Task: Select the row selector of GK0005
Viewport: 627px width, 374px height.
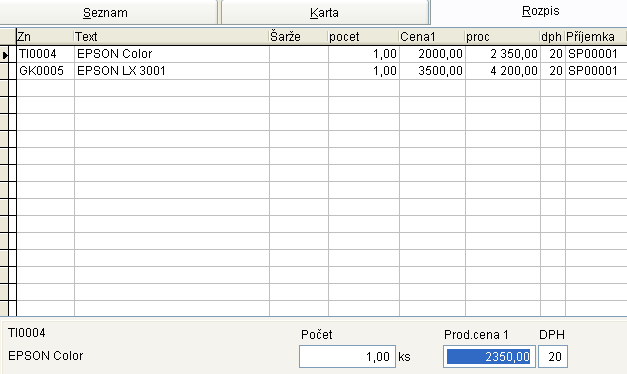Action: click(5, 71)
